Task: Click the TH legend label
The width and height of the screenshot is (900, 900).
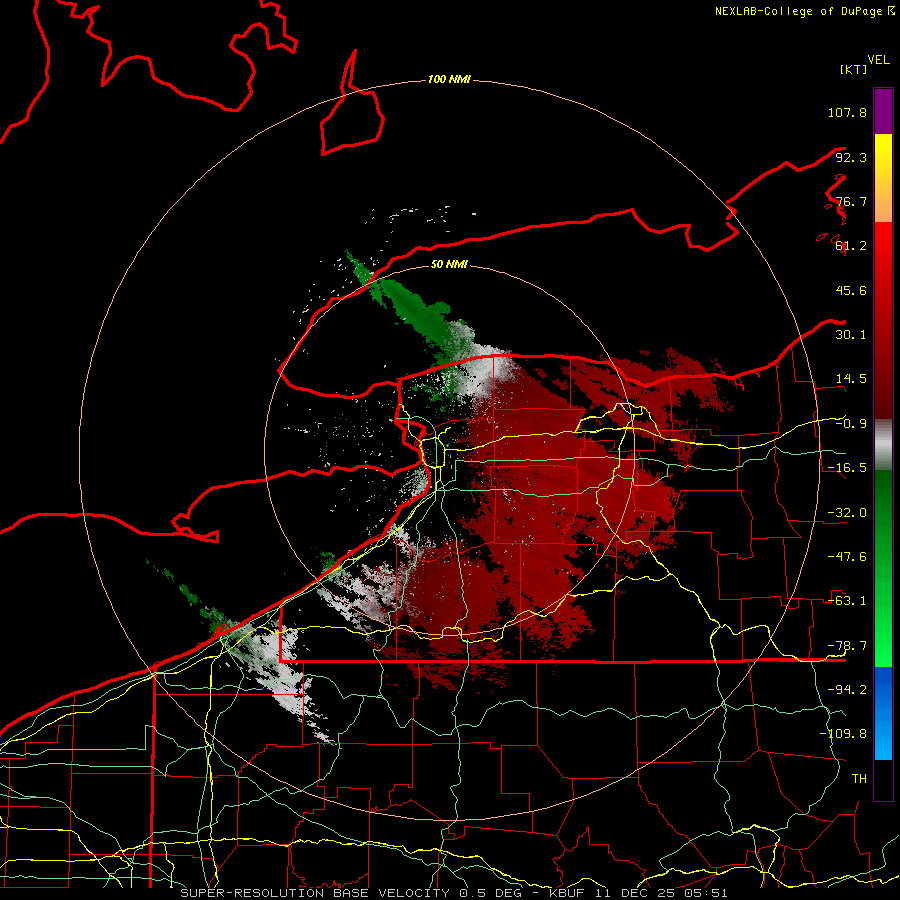Action: 859,779
